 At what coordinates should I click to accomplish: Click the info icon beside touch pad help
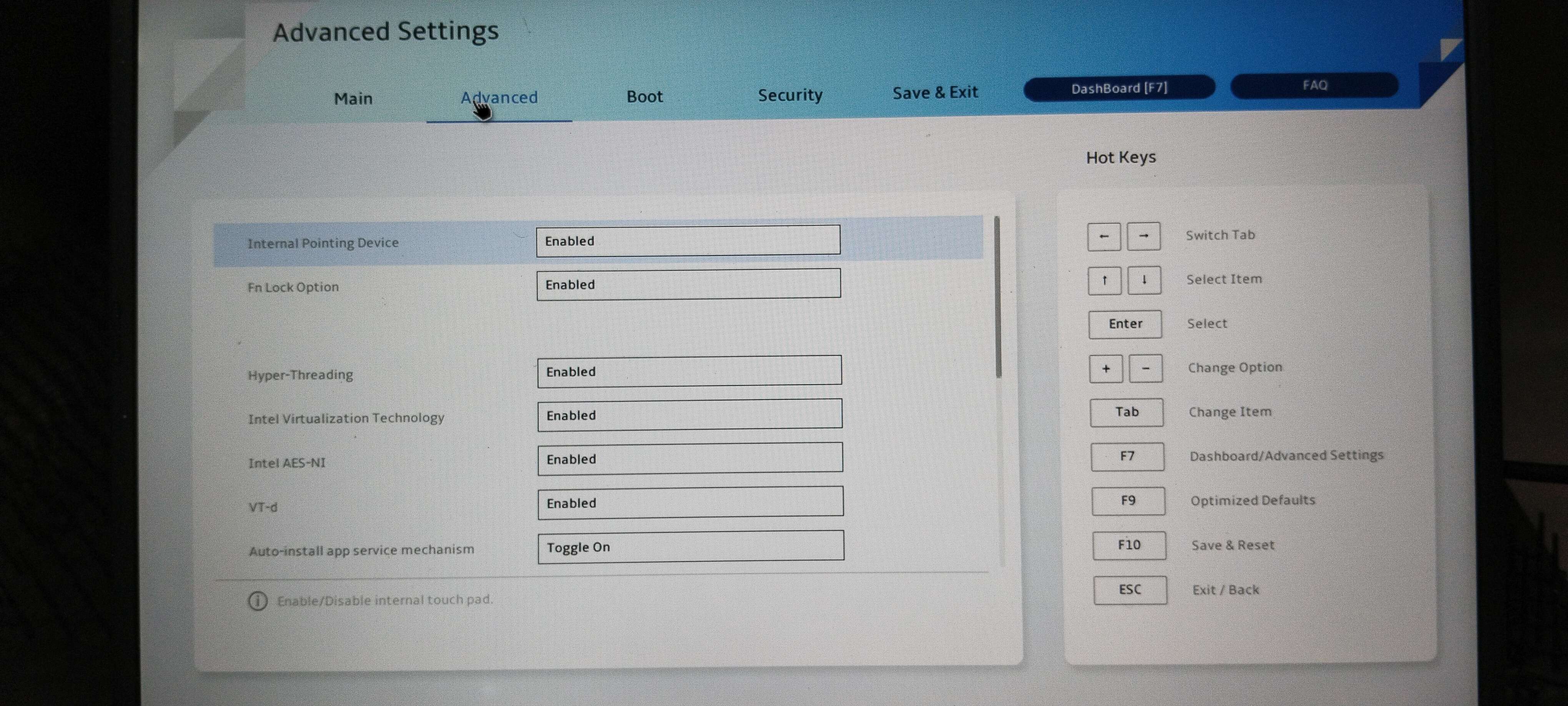[x=257, y=601]
